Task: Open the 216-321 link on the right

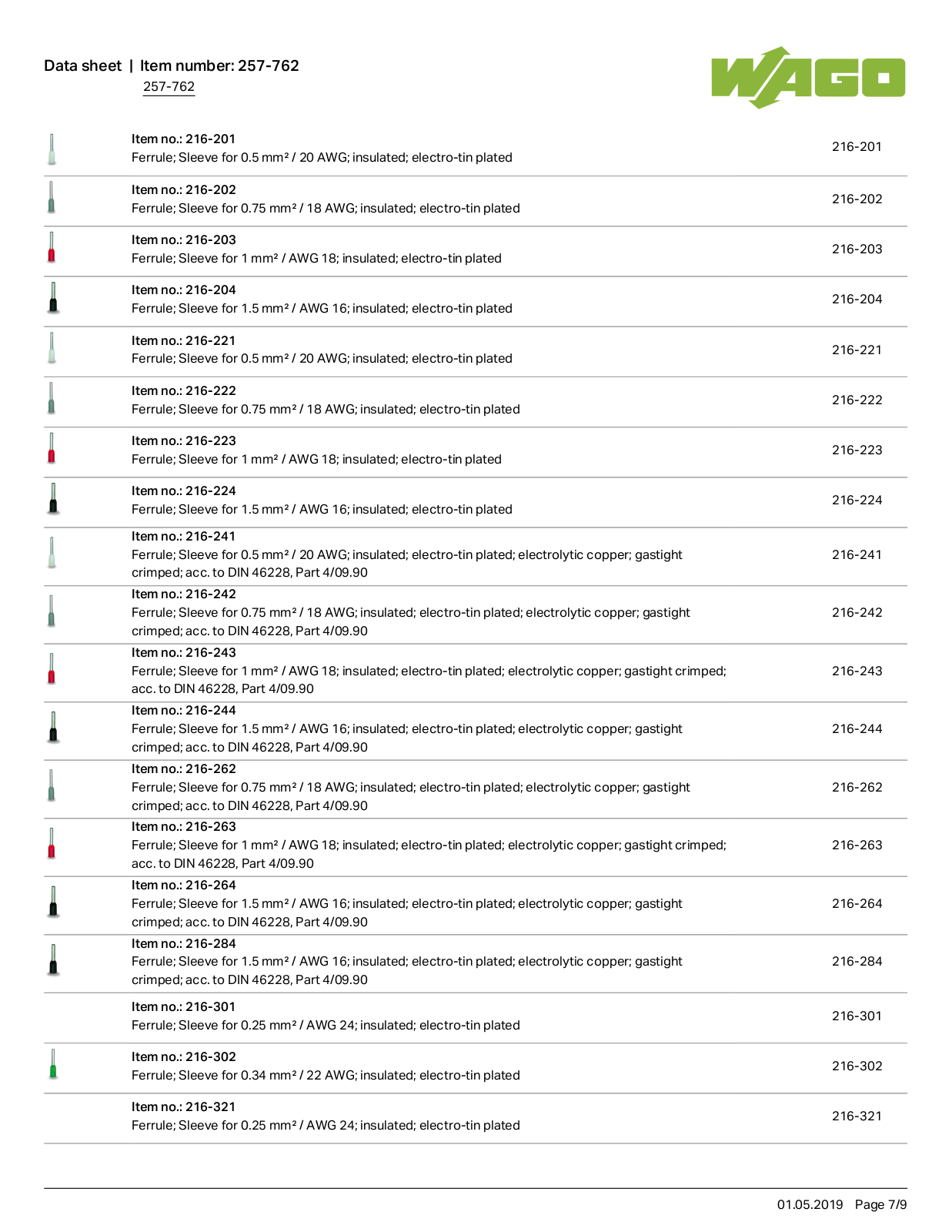Action: pyautogui.click(x=857, y=1116)
